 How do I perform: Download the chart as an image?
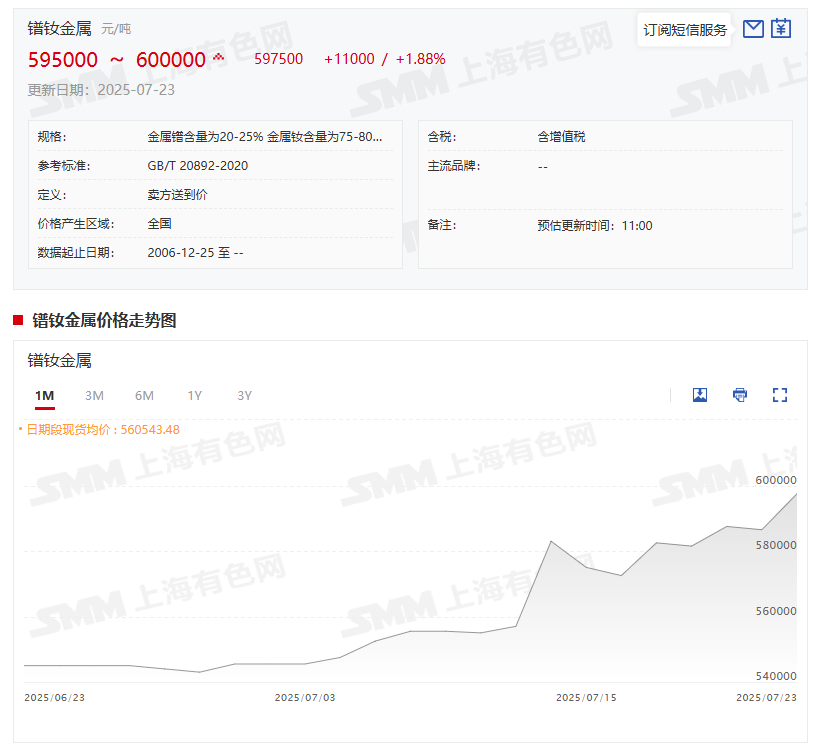pyautogui.click(x=700, y=395)
